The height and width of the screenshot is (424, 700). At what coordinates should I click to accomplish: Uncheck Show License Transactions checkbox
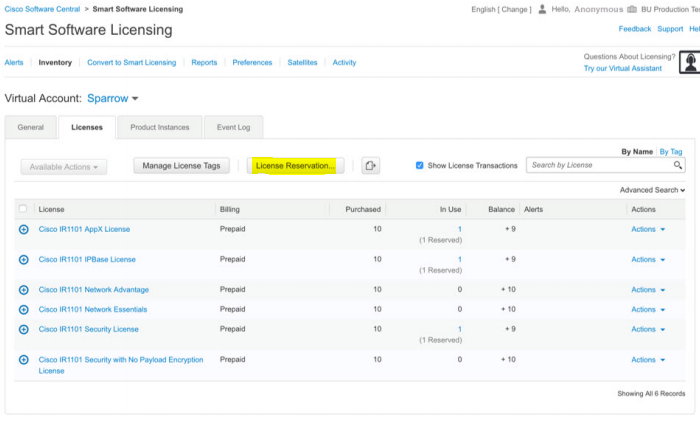click(420, 166)
